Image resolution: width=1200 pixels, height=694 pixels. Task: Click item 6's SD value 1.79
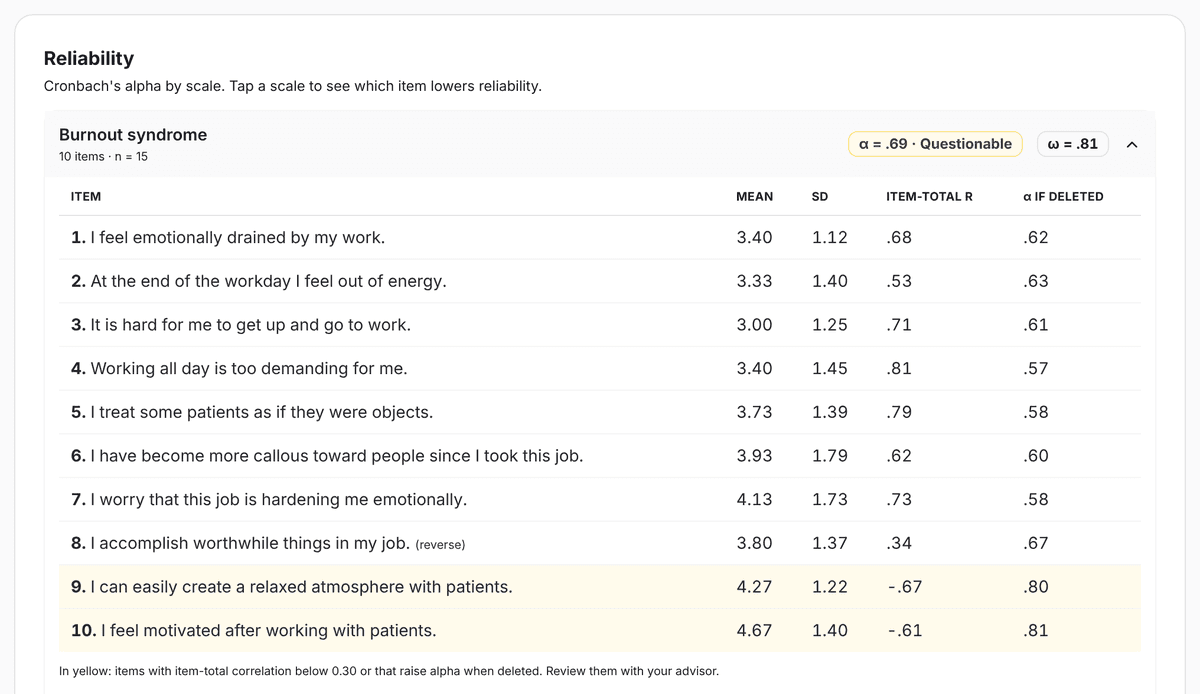point(829,456)
